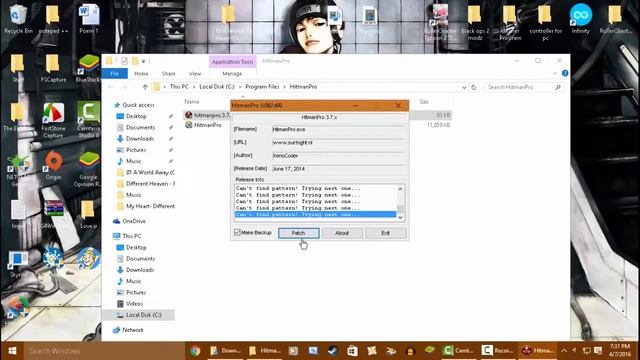640x360 pixels.
Task: Click the Up one level arrow in Explorer
Action: click(x=145, y=87)
